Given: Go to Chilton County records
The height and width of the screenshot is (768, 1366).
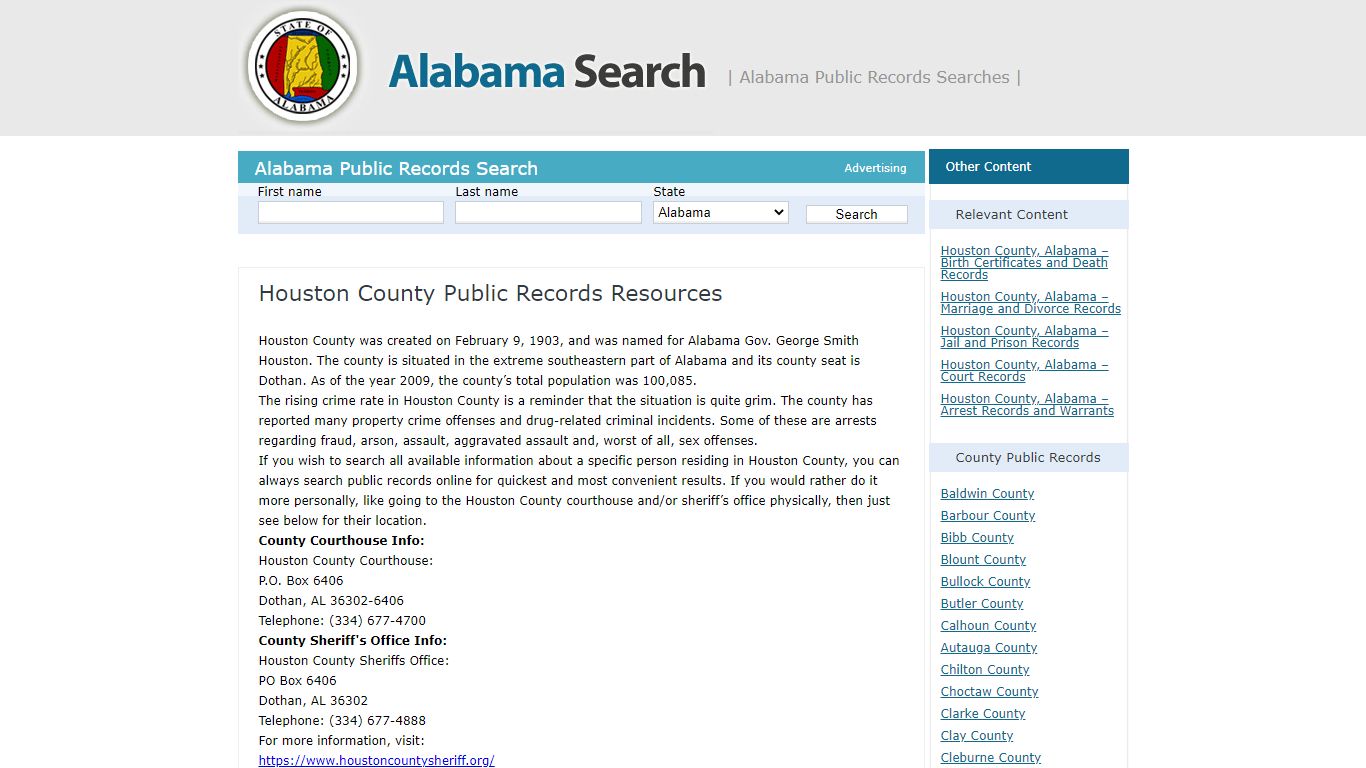Looking at the screenshot, I should coord(985,670).
